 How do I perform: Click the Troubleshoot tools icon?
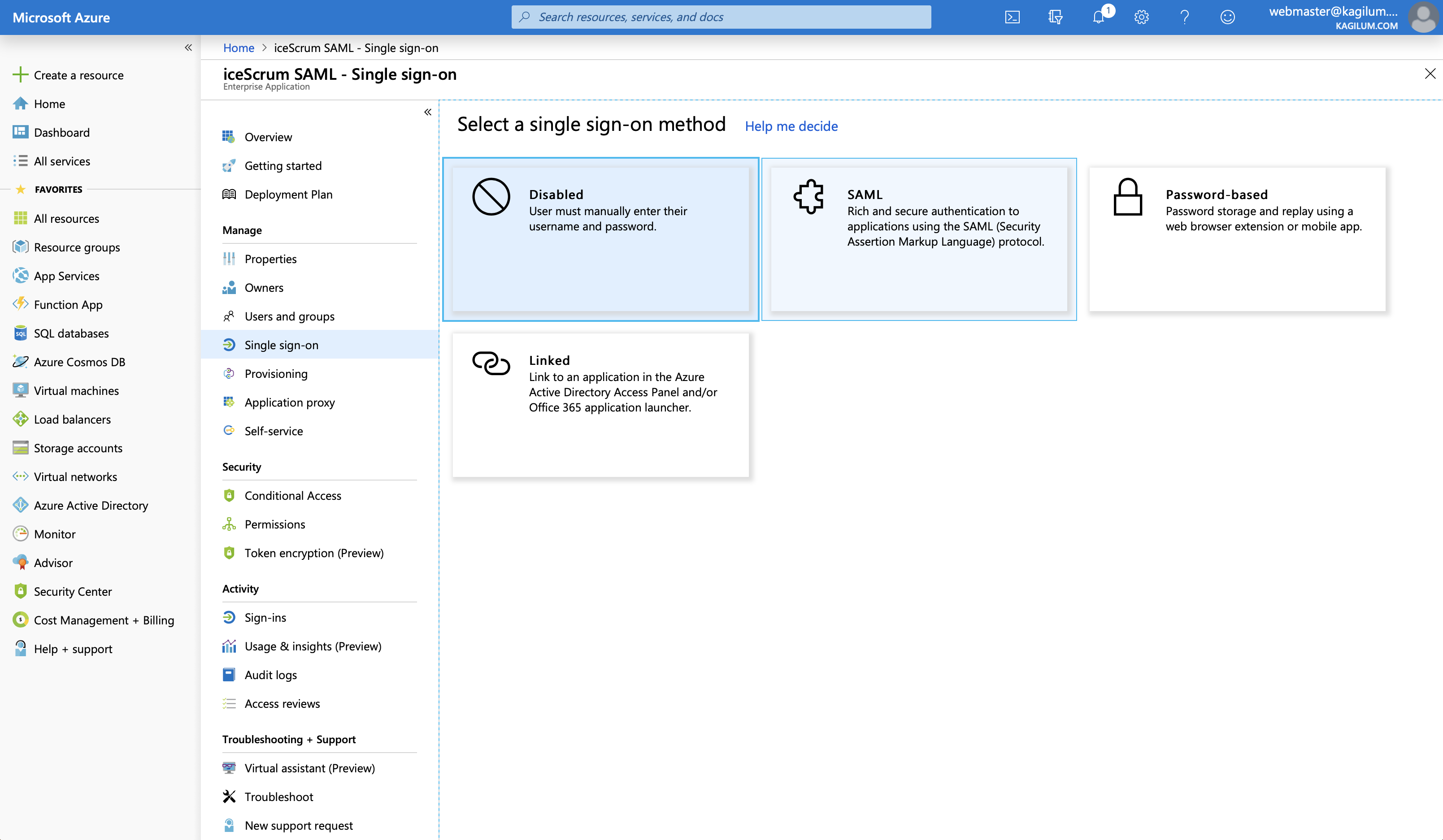point(229,797)
